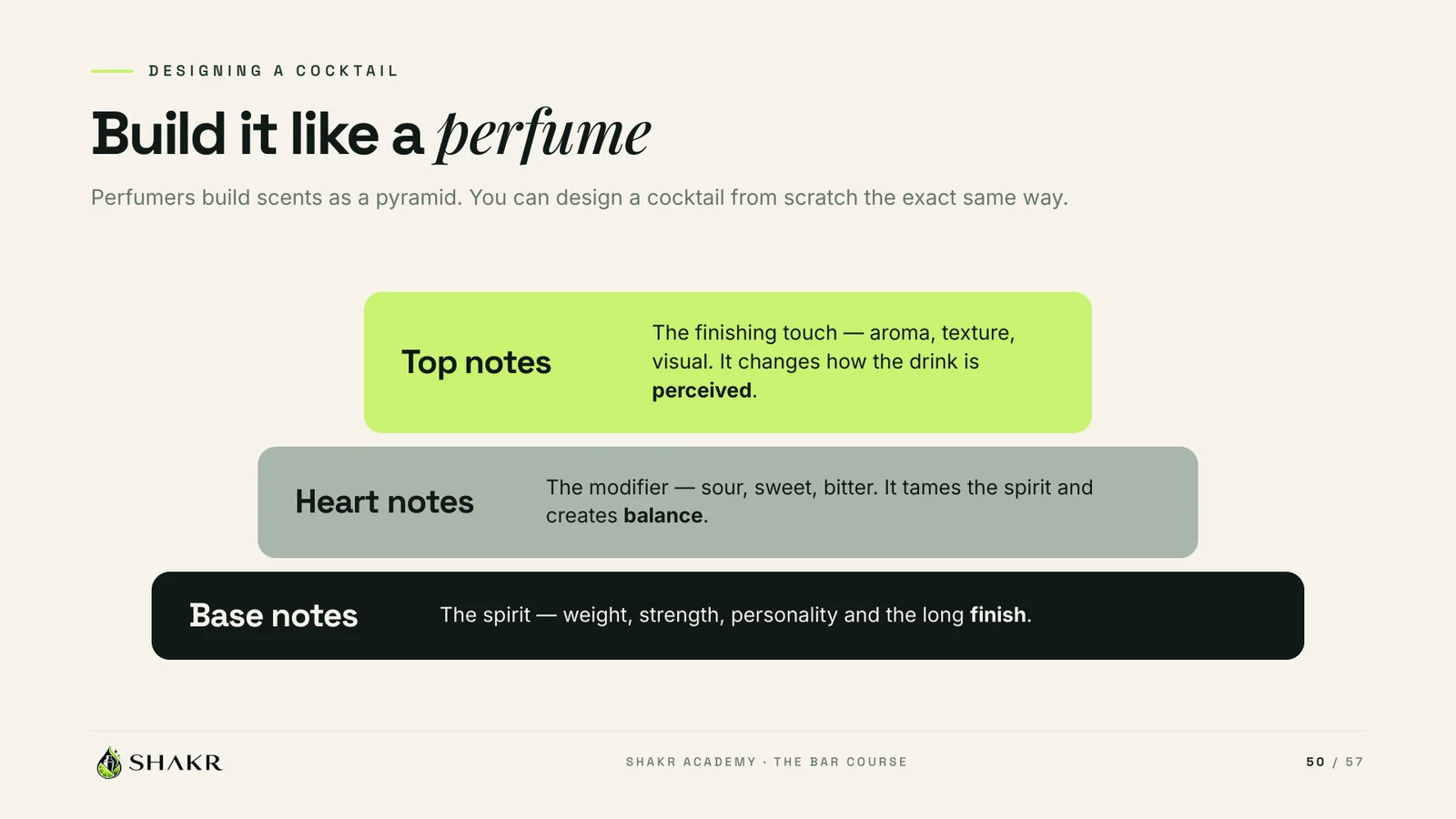
Task: Select the Base notes dark card
Action: 728,616
